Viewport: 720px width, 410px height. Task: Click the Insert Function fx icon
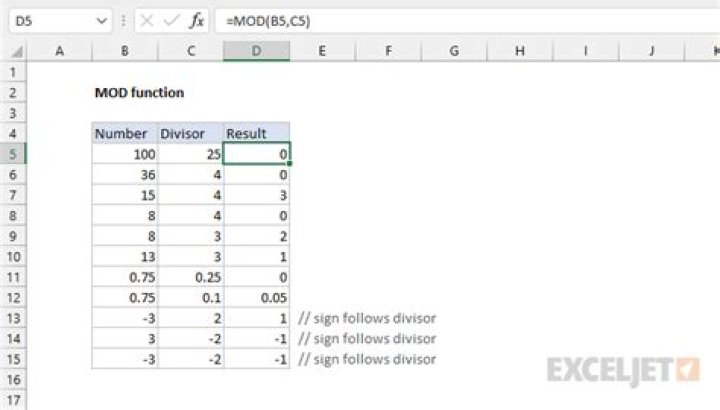(198, 19)
